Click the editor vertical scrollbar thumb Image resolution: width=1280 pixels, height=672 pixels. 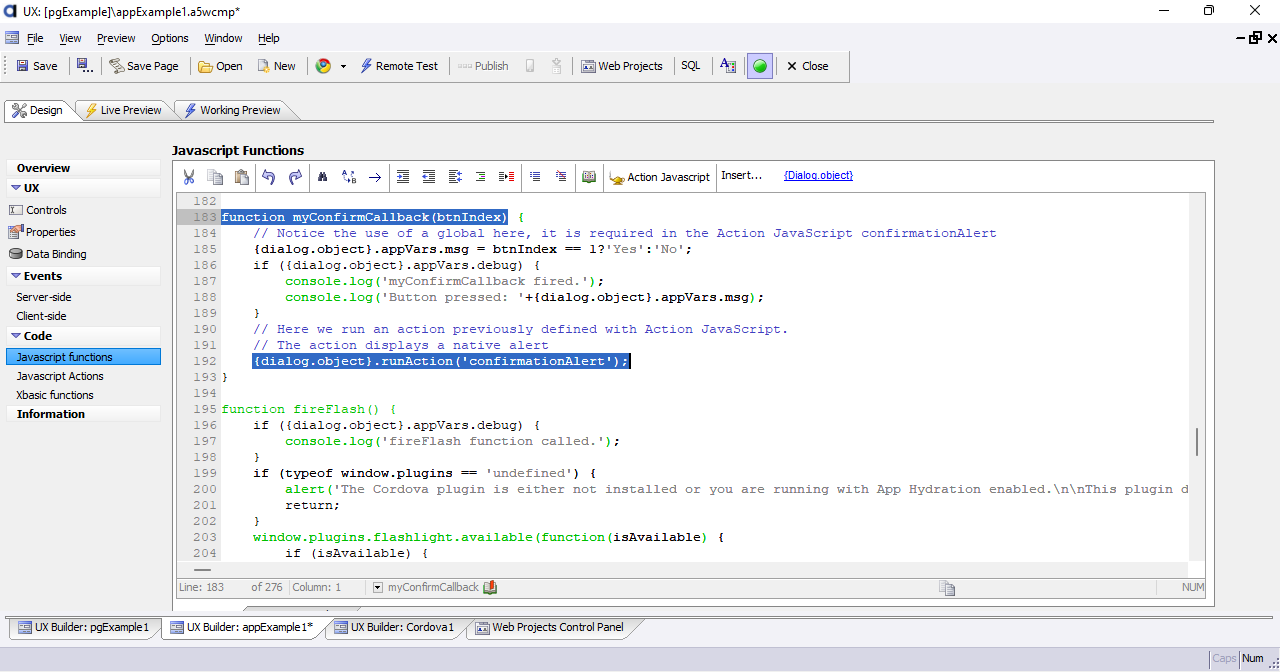pos(1197,441)
